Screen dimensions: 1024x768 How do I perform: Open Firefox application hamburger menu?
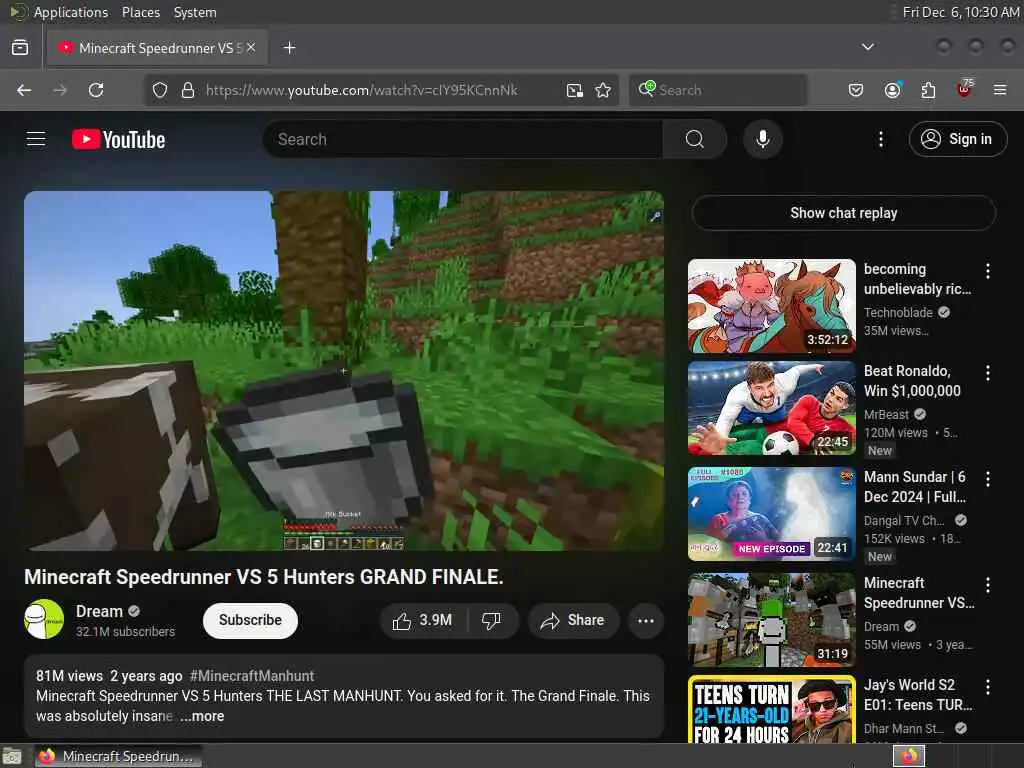tap(1000, 90)
